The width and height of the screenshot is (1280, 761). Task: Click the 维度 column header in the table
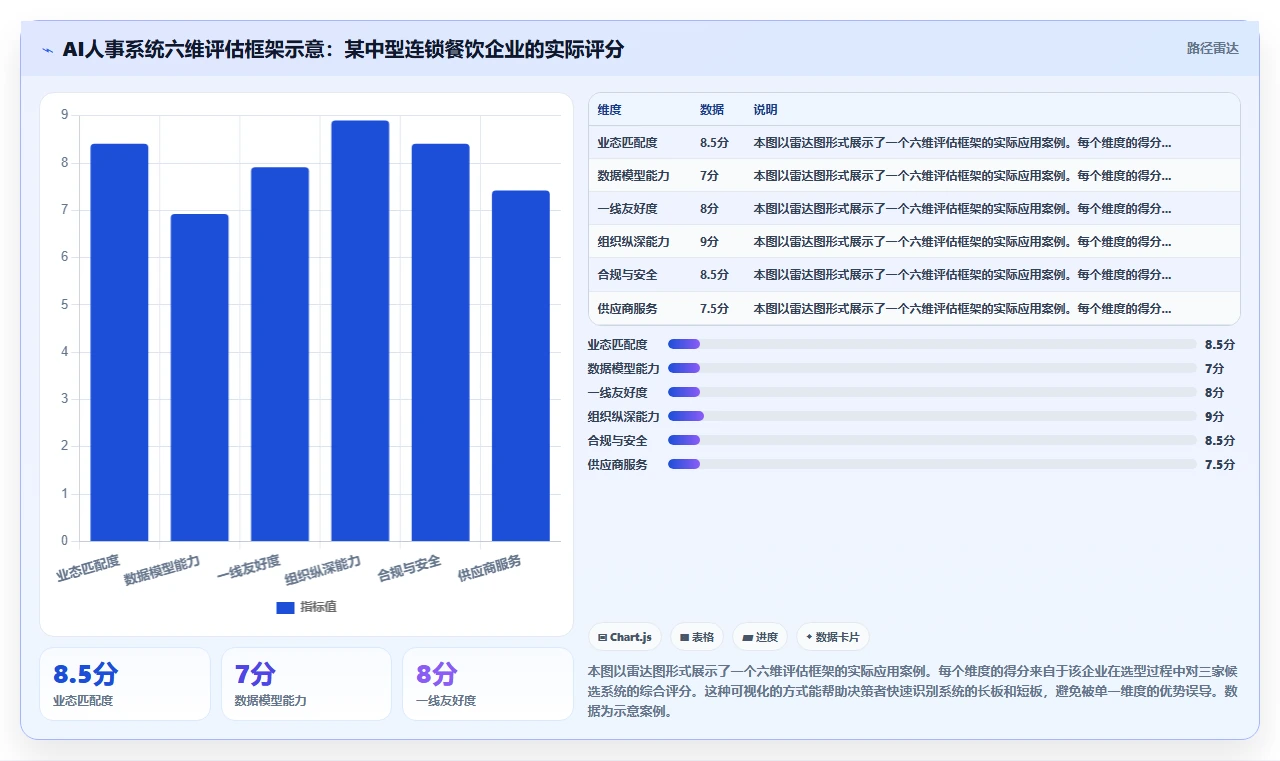point(610,110)
